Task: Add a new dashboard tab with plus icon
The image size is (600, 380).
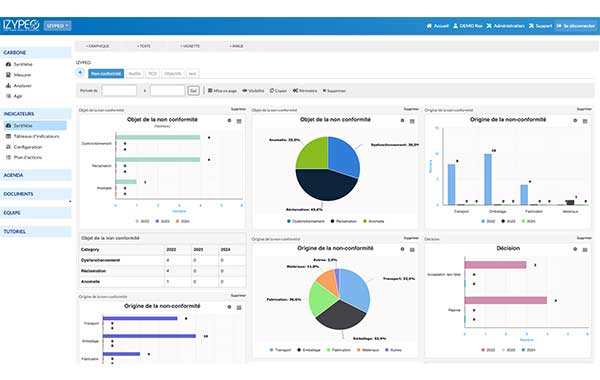Action: pyautogui.click(x=80, y=72)
